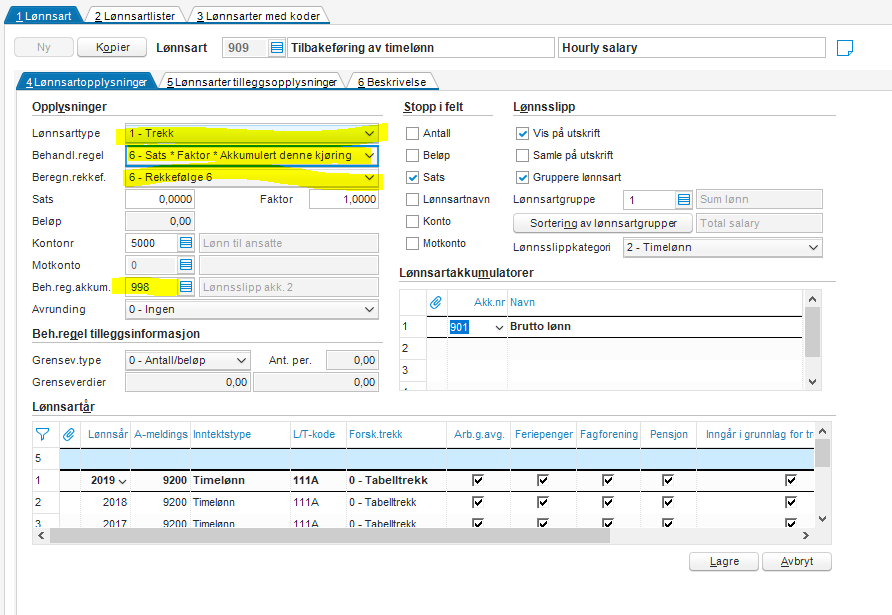Viewport: 892px width, 615px height.
Task: Expand the Lønnsarttype dropdown
Action: point(370,134)
